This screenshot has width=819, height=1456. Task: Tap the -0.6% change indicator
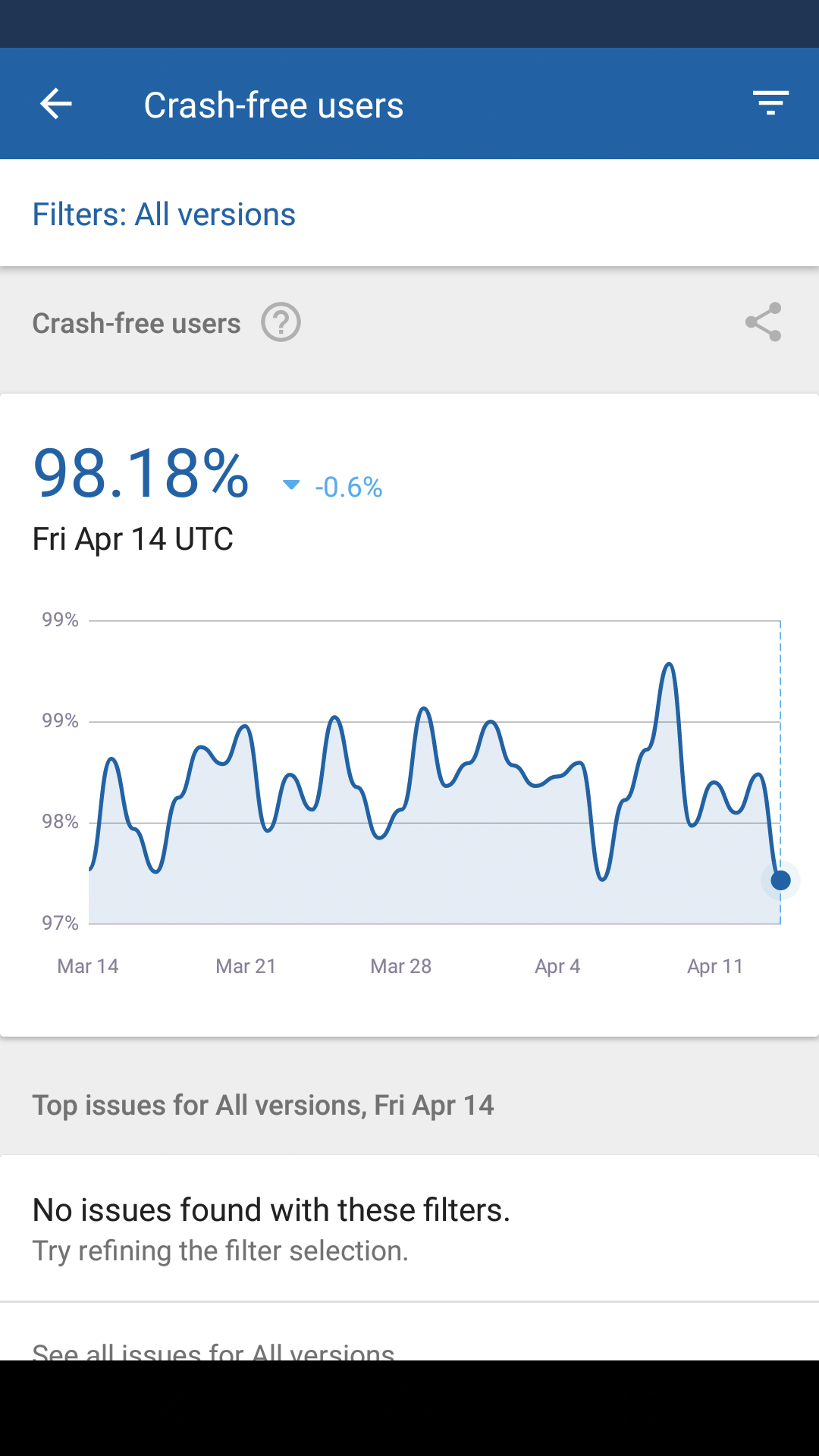click(x=349, y=487)
